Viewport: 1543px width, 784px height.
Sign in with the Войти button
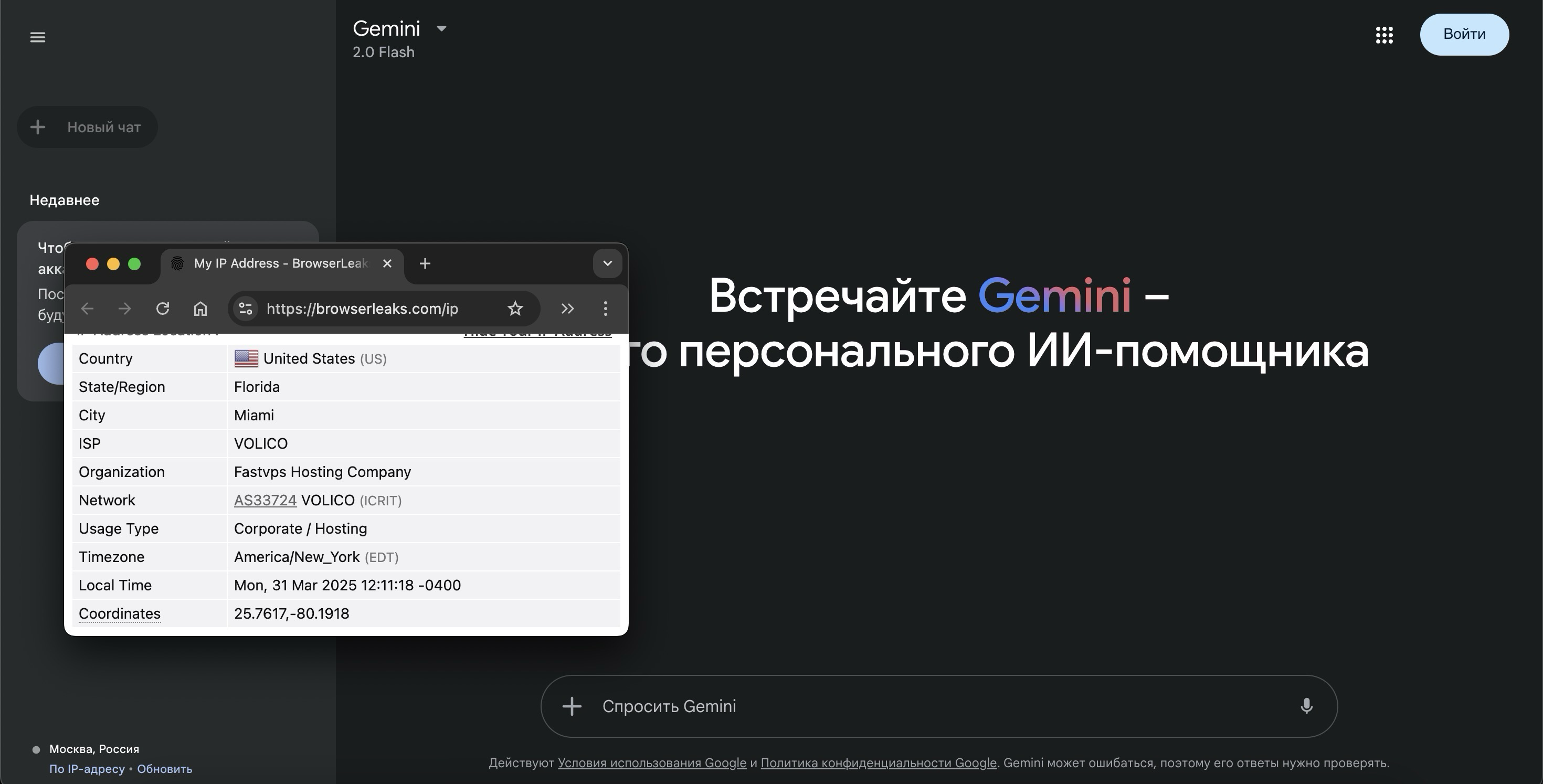tap(1464, 34)
